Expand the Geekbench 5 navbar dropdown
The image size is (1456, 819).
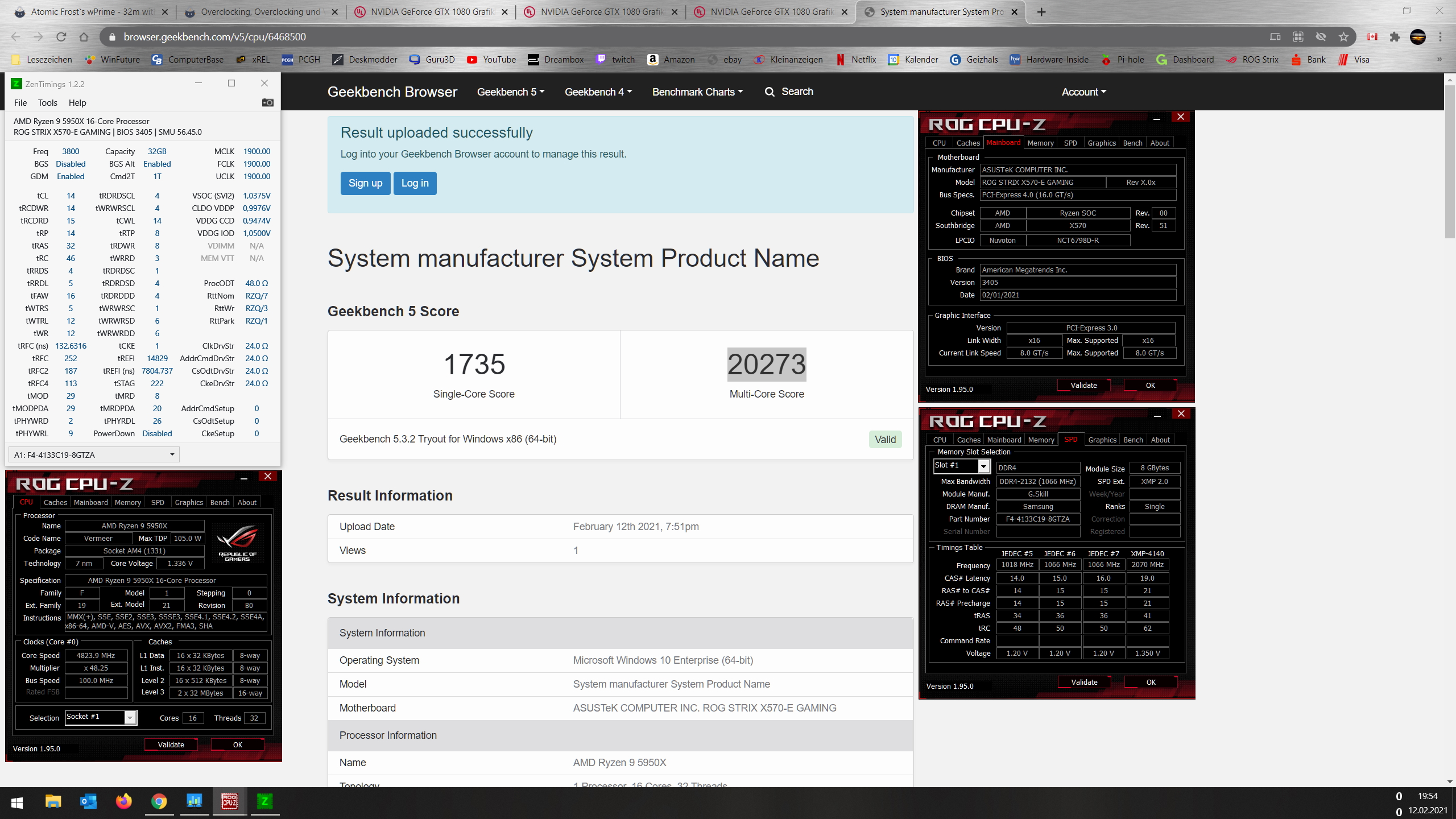pyautogui.click(x=510, y=92)
